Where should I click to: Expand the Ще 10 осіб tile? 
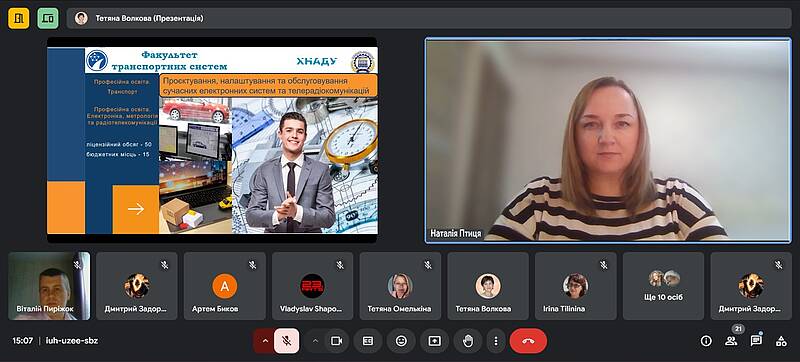(663, 286)
